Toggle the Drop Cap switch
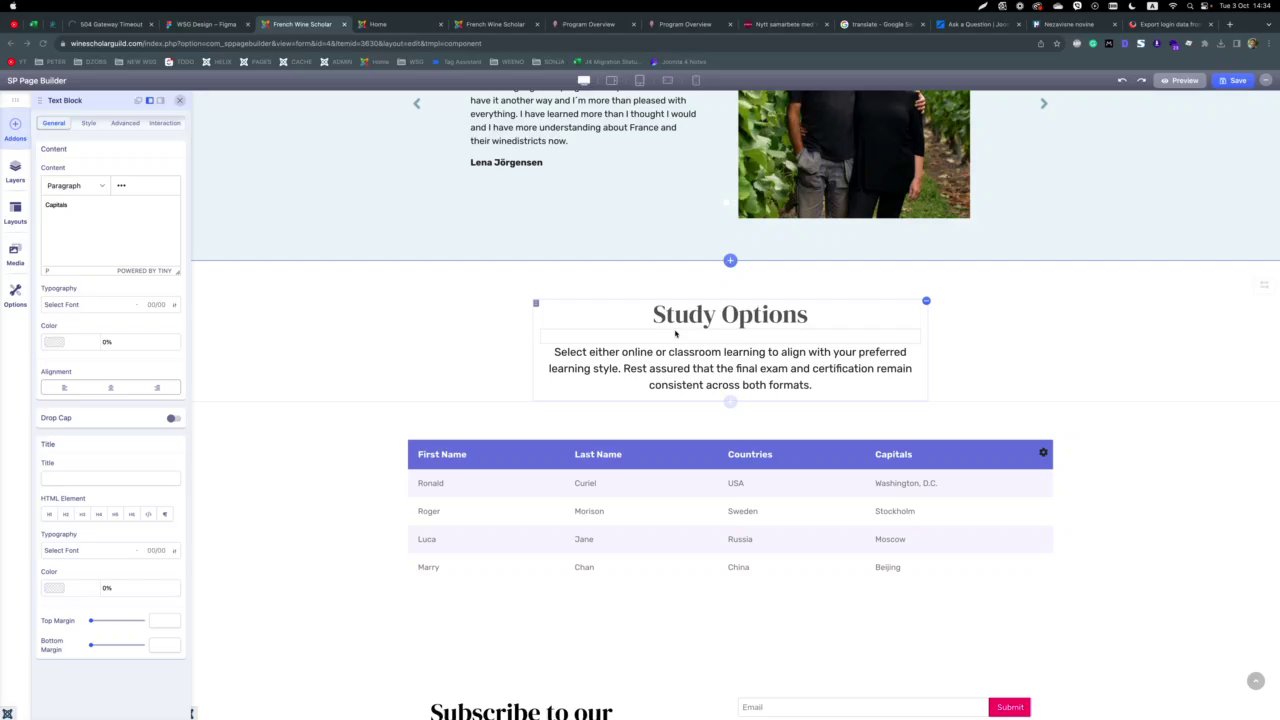Screen dimensions: 1280x720 (x=173, y=418)
